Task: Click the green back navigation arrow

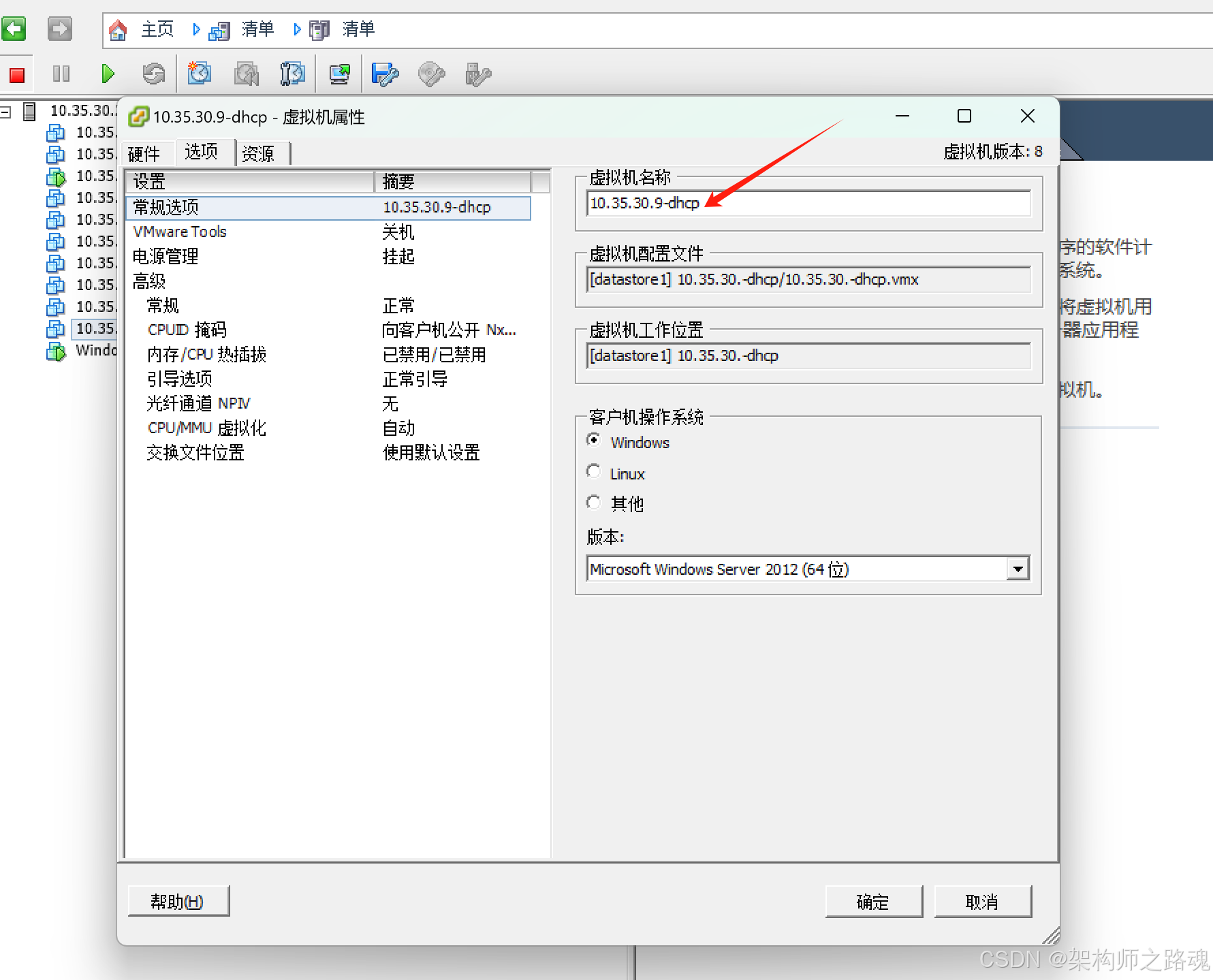Action: point(14,29)
